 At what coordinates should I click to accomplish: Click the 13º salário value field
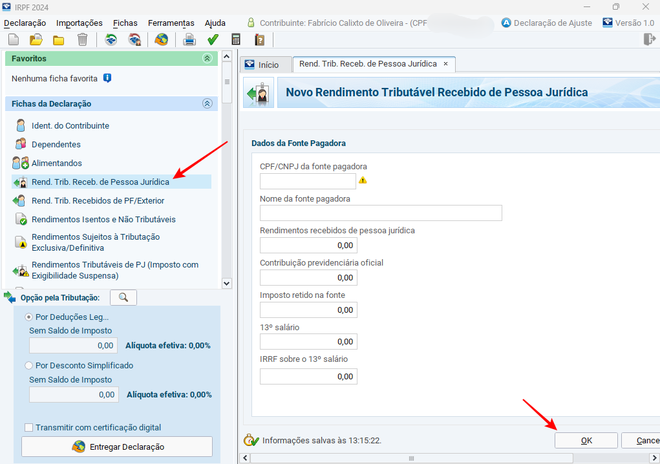(x=309, y=341)
